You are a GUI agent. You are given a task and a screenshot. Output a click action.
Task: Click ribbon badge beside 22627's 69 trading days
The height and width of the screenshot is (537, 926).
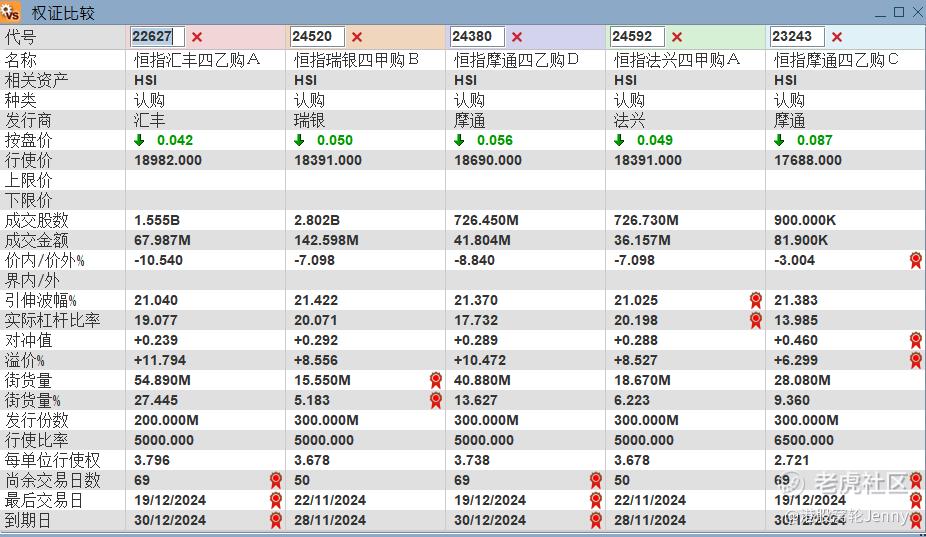pos(275,480)
